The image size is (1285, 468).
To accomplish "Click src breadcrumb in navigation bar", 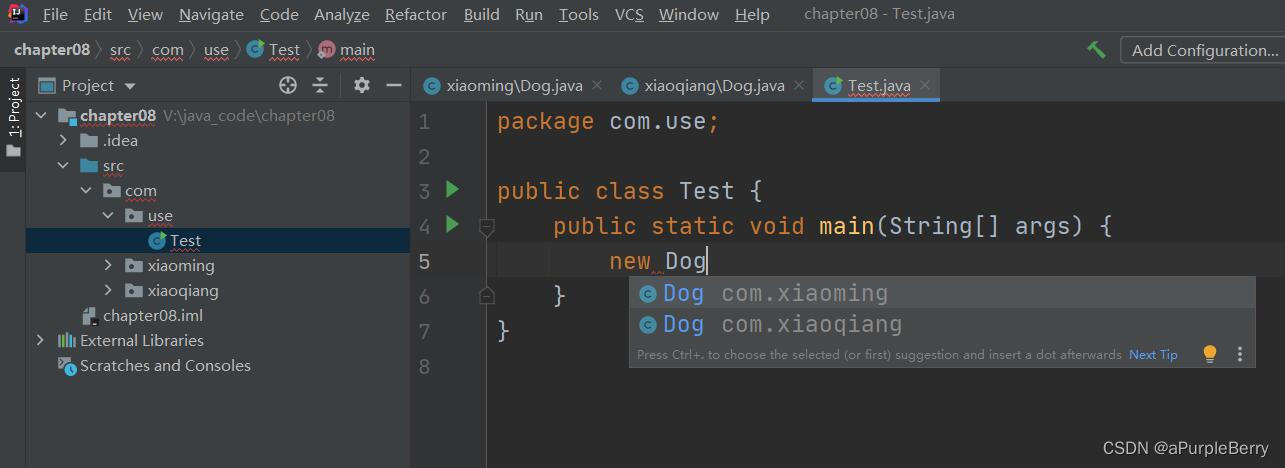I will [120, 50].
